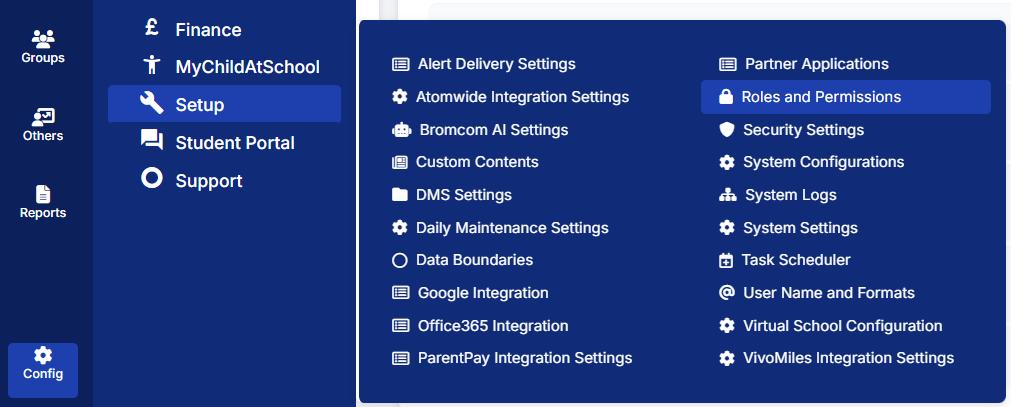
Task: Go to Google Integration settings
Action: (x=483, y=293)
